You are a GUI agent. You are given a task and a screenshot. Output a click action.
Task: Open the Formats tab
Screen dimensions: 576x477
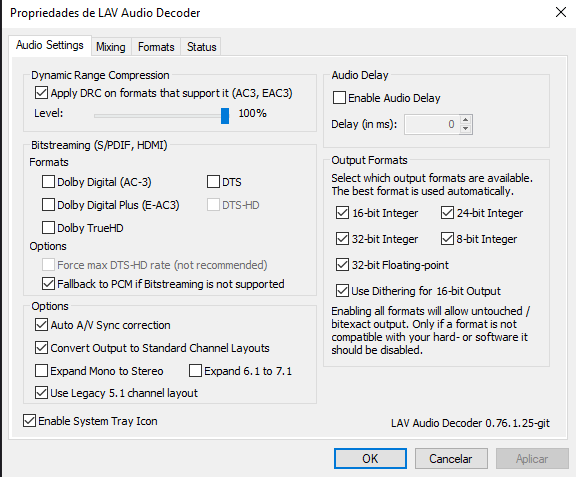[156, 47]
